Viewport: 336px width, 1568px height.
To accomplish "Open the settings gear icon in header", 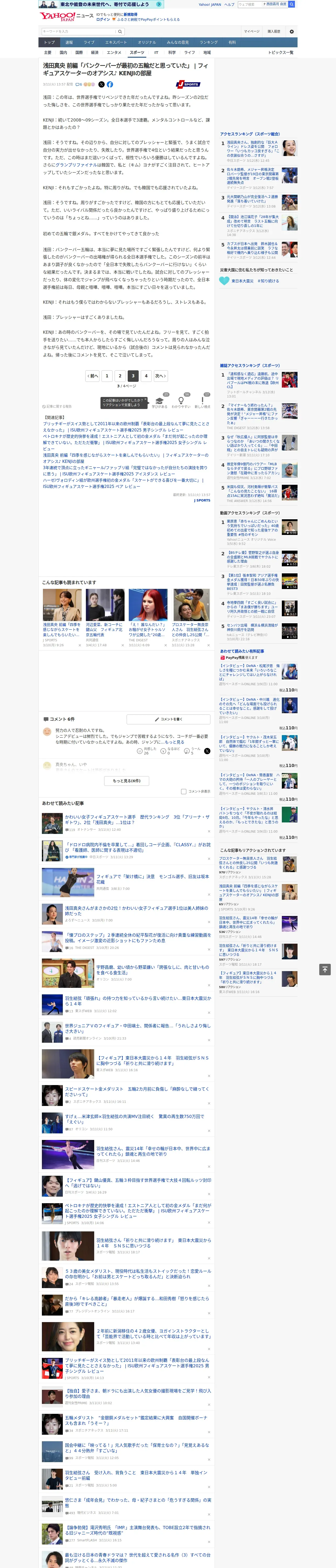I will click(x=291, y=32).
